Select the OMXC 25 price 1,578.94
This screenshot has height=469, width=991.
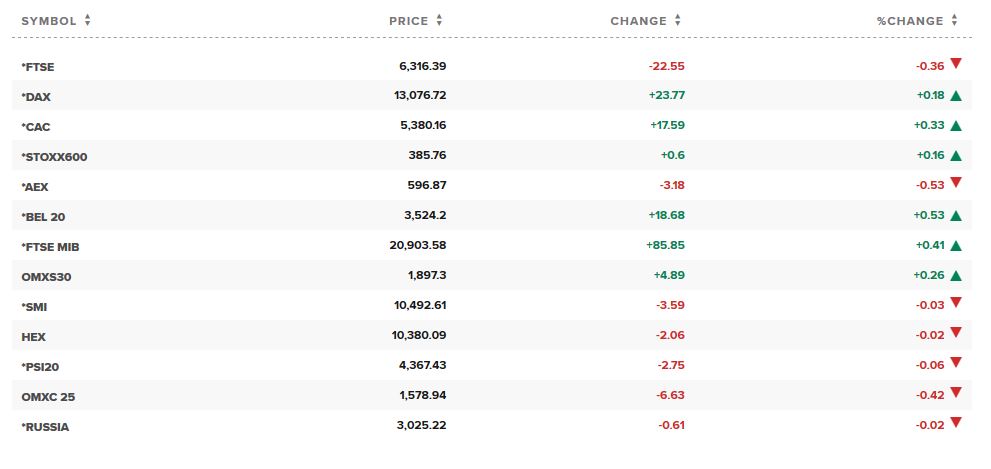[423, 395]
